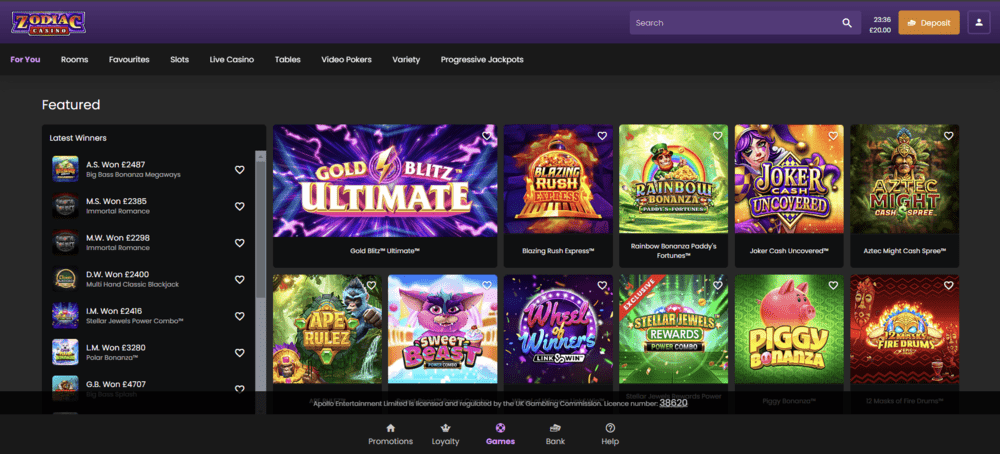Screen dimensions: 1000x454
Task: Click the Zodiac Casino logo
Action: point(48,23)
